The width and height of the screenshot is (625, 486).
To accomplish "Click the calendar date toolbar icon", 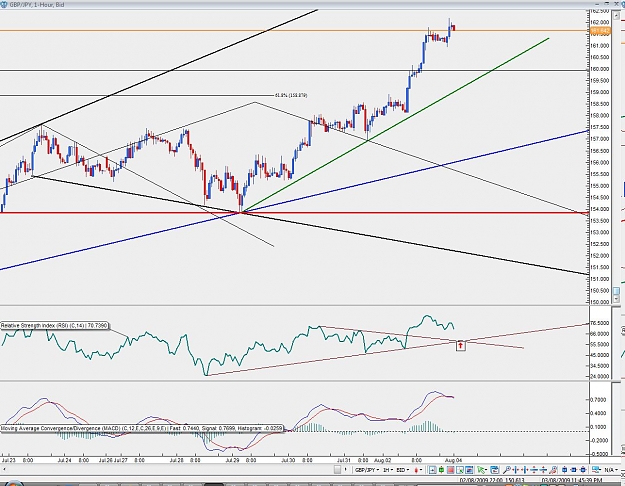I will [x=495, y=470].
